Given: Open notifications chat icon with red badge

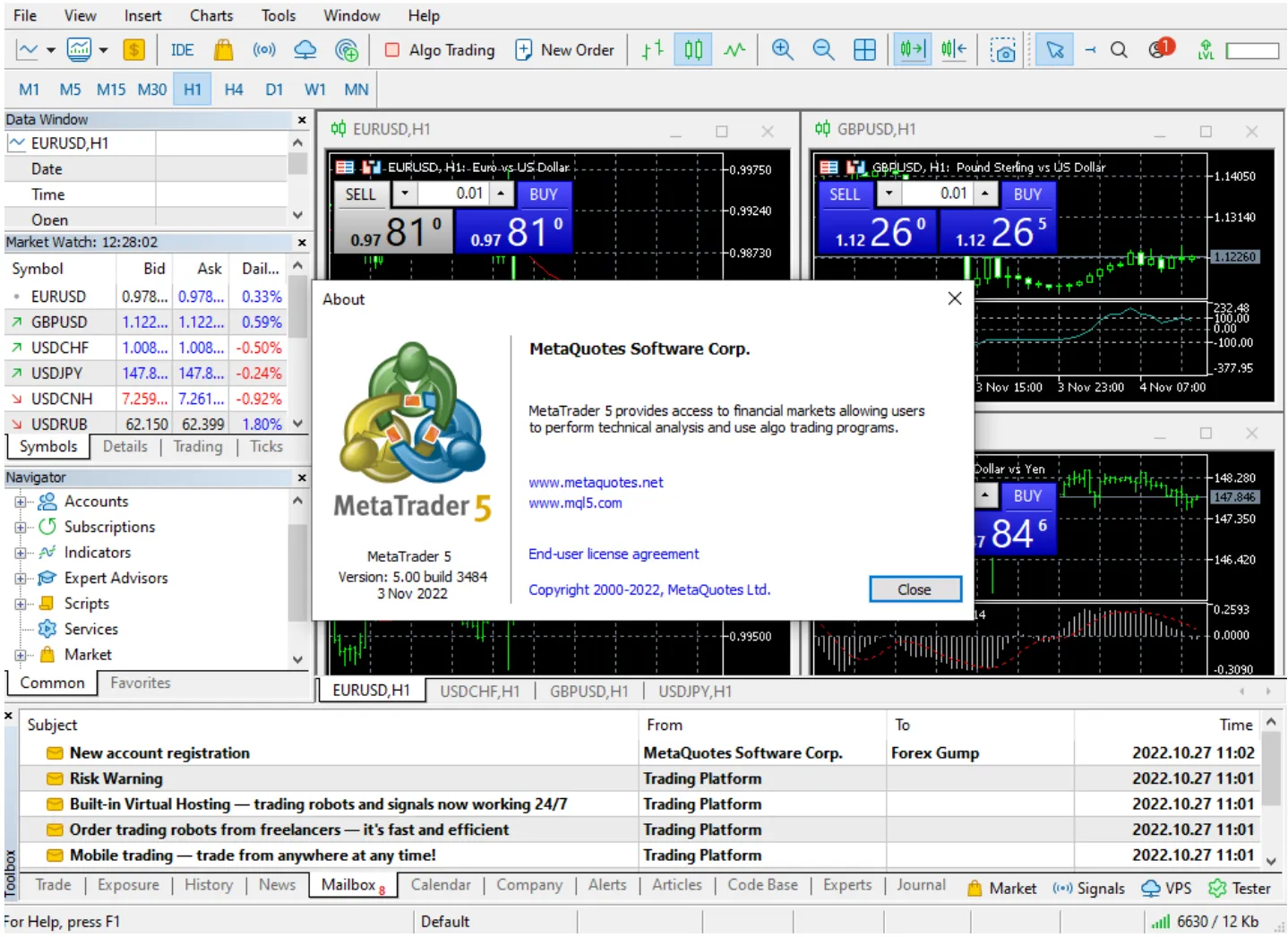Looking at the screenshot, I should (1161, 48).
